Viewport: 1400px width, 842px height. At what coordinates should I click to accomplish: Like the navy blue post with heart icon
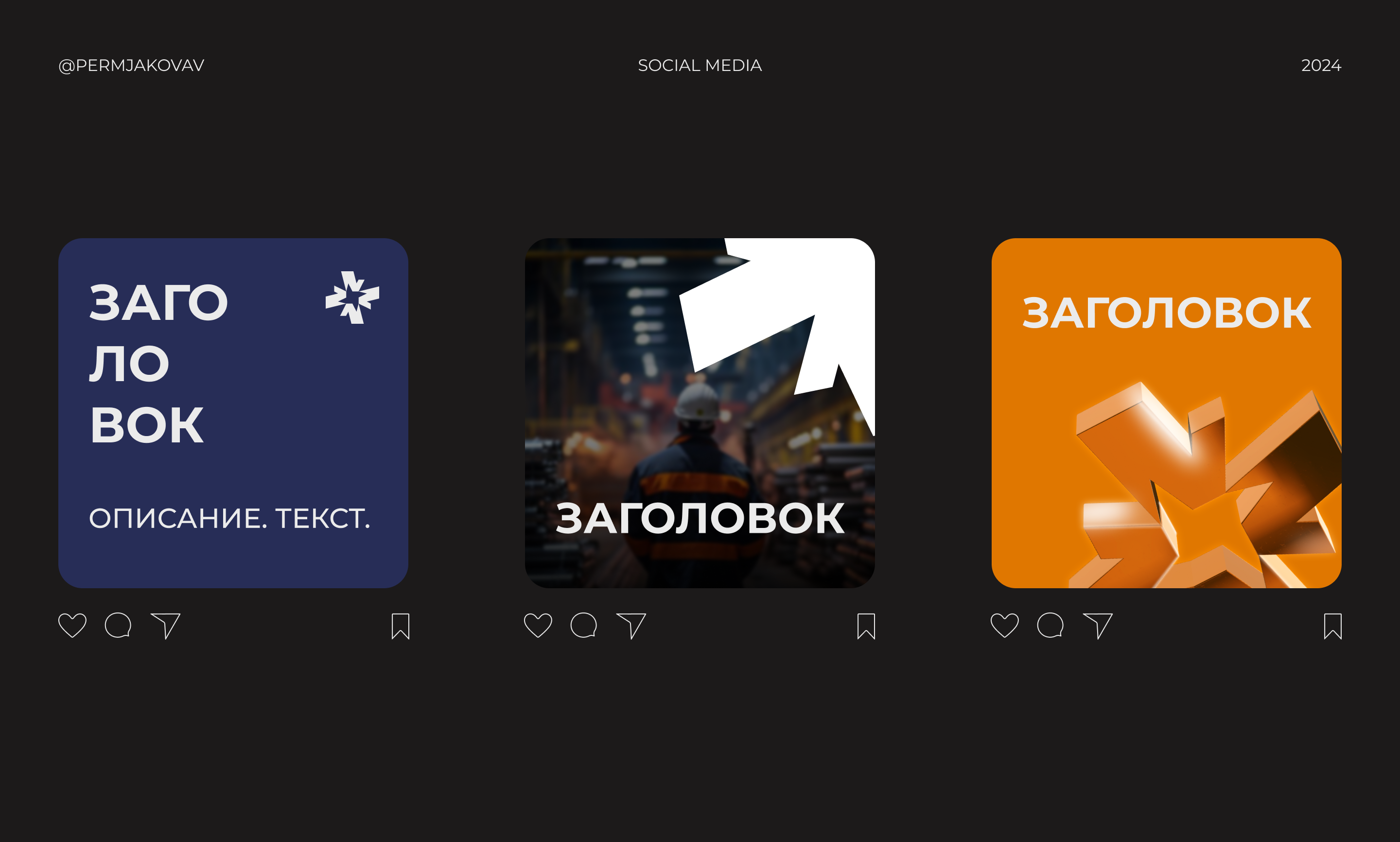(x=72, y=626)
